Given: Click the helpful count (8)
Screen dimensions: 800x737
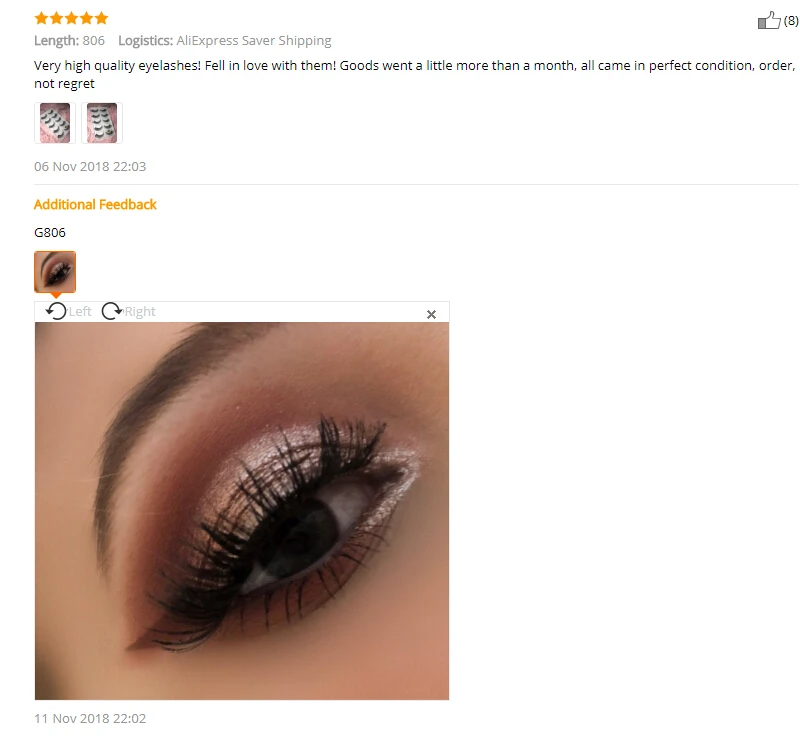Looking at the screenshot, I should (791, 20).
